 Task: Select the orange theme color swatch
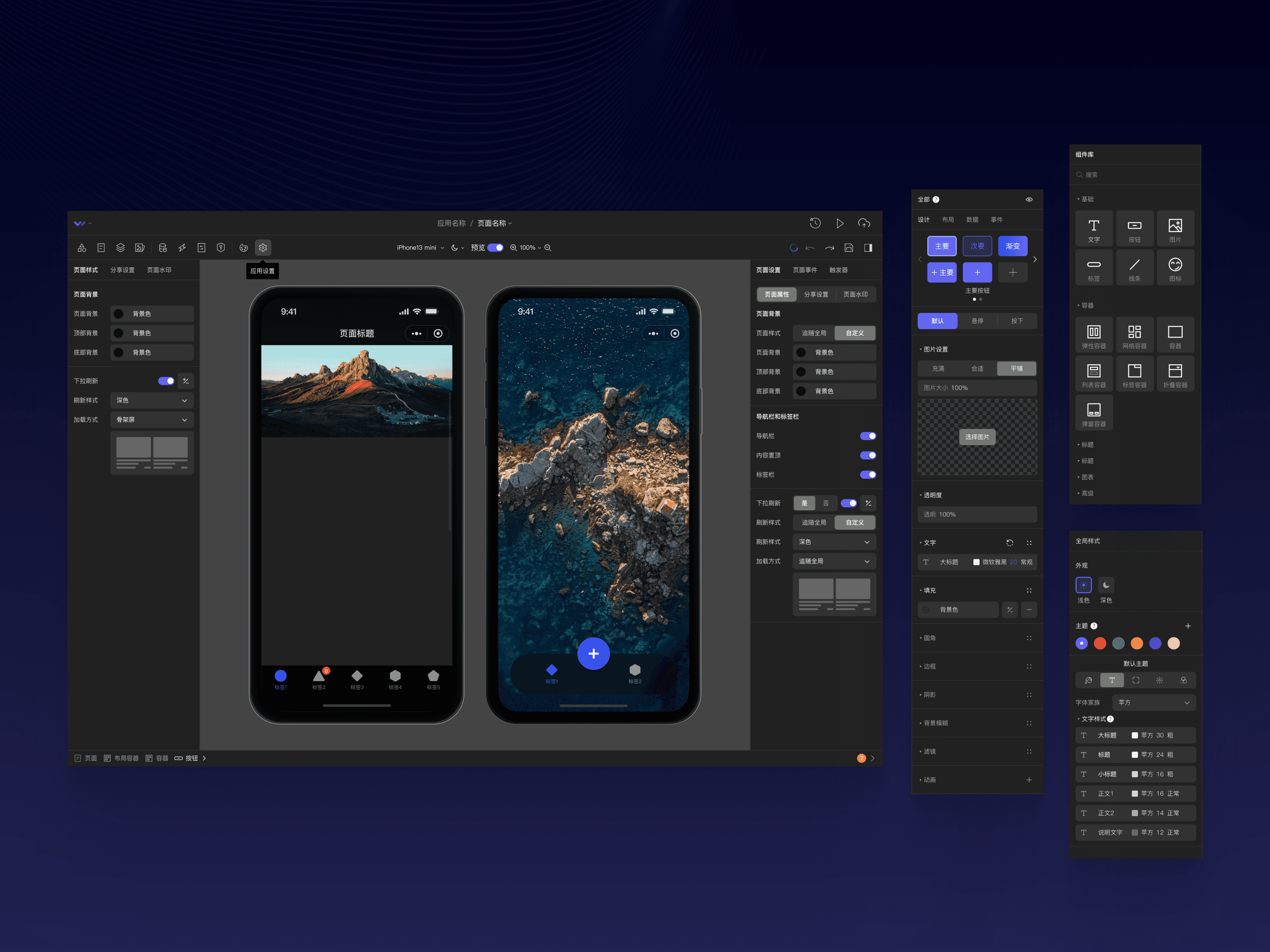tap(1137, 644)
